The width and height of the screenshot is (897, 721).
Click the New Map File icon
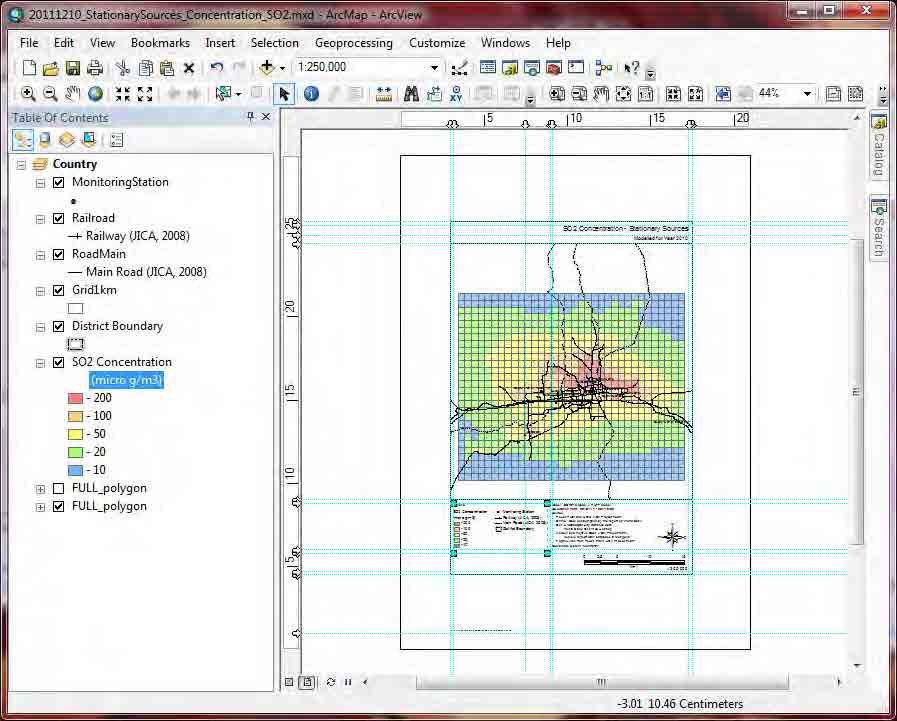pyautogui.click(x=29, y=68)
